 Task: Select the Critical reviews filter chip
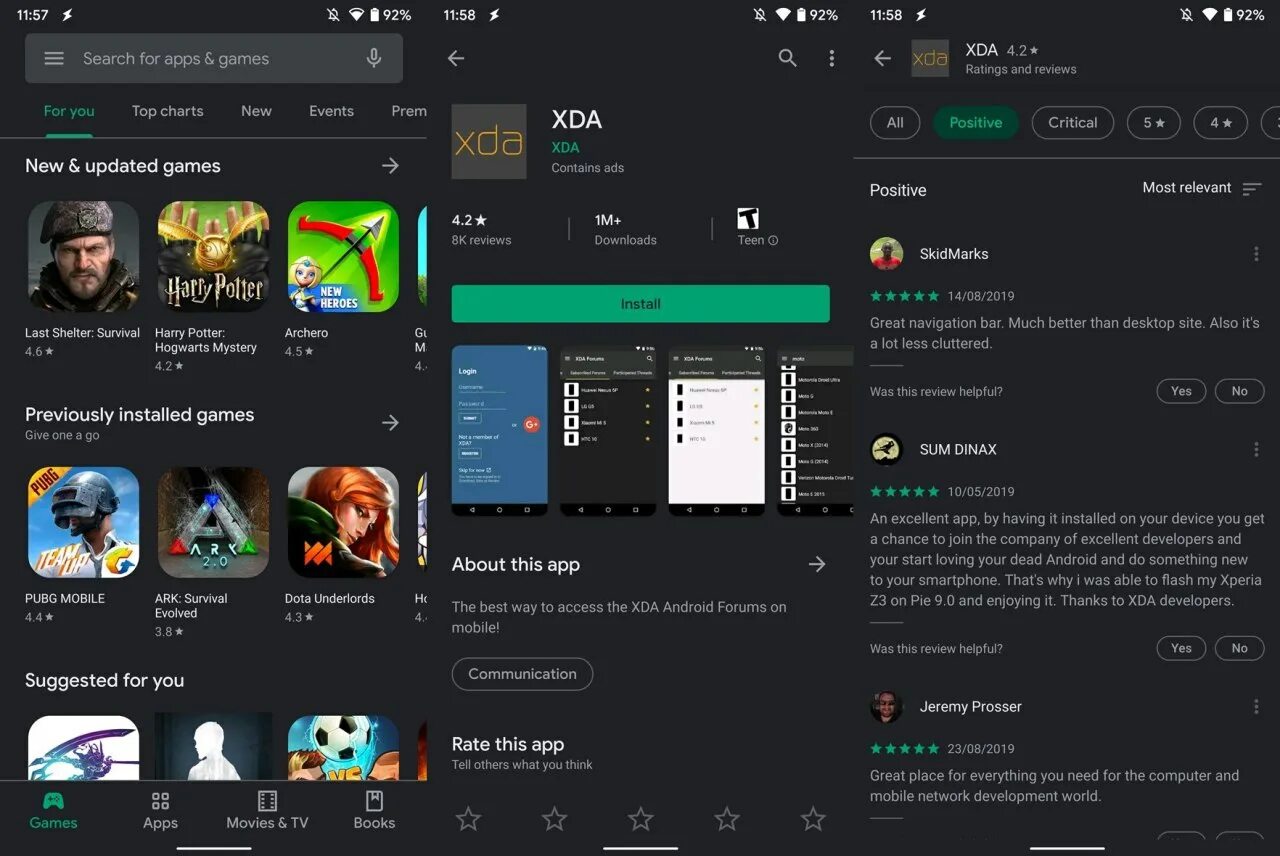click(x=1073, y=123)
